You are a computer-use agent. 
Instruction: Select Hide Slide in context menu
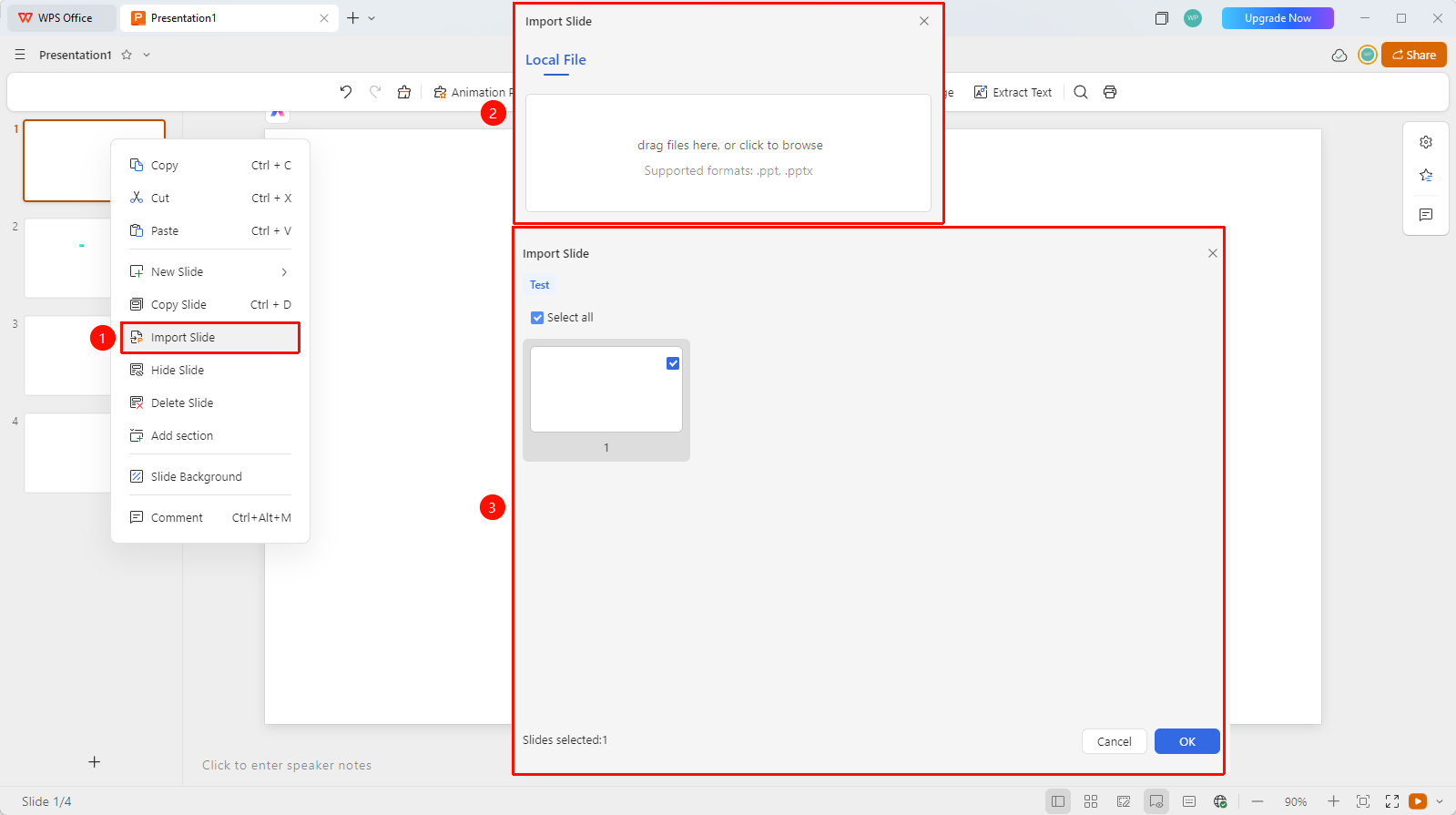pyautogui.click(x=210, y=371)
